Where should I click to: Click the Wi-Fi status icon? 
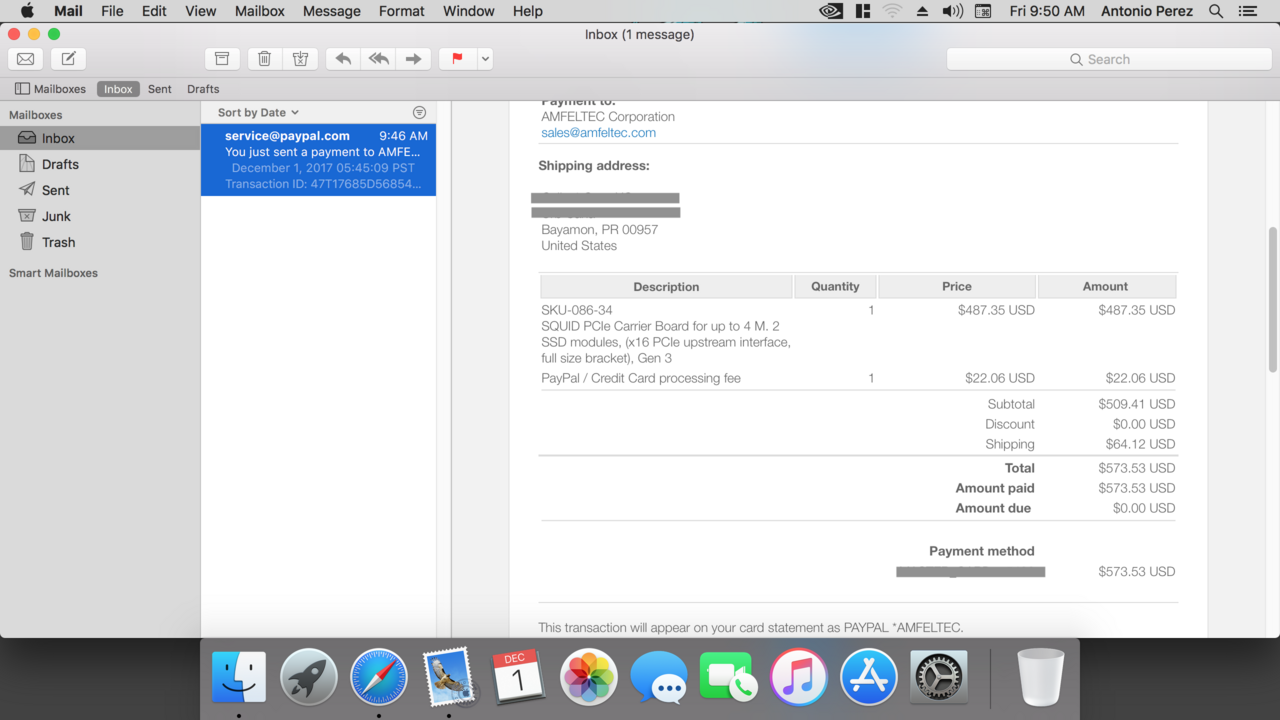[x=892, y=11]
